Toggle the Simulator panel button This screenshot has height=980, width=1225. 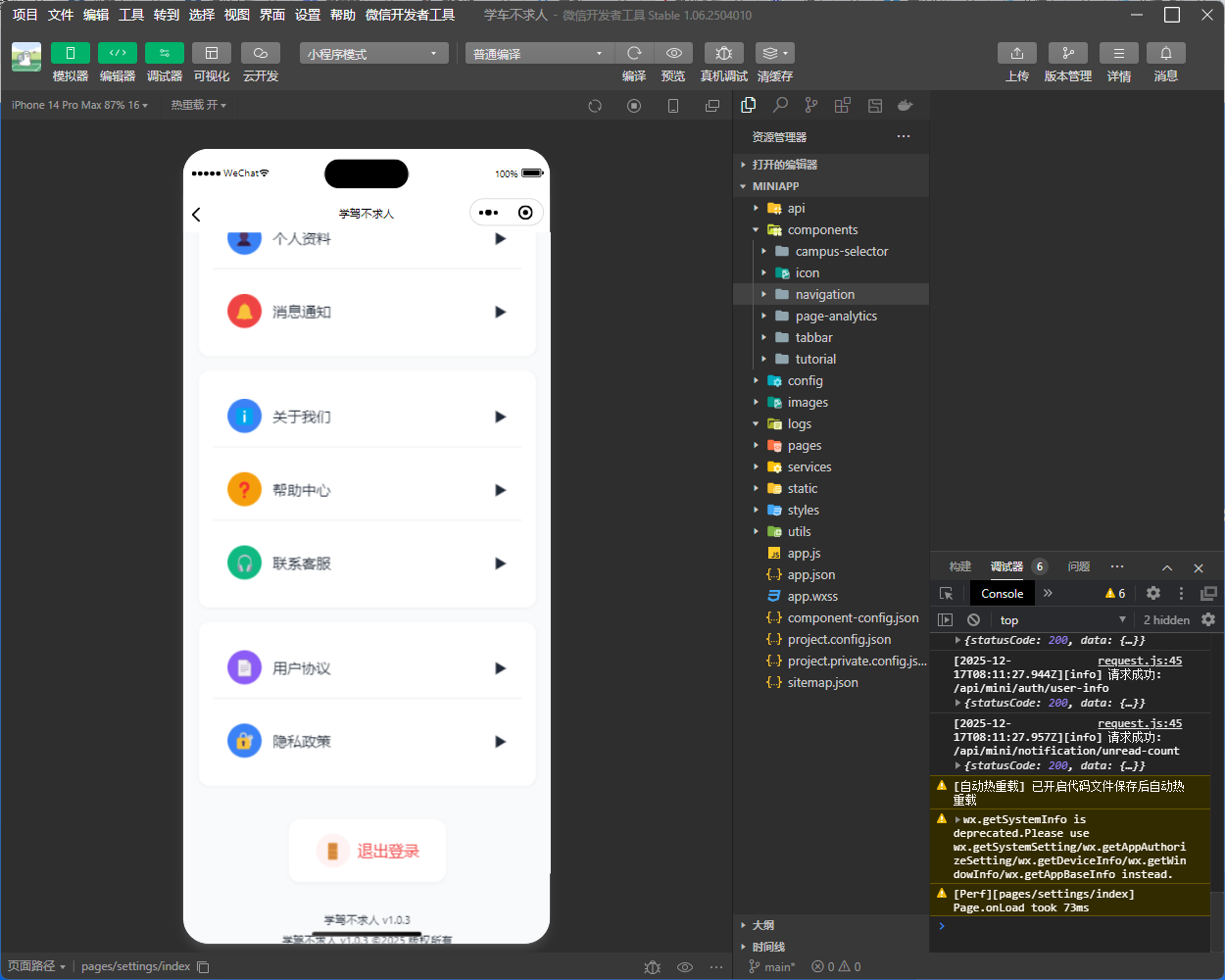tap(70, 53)
